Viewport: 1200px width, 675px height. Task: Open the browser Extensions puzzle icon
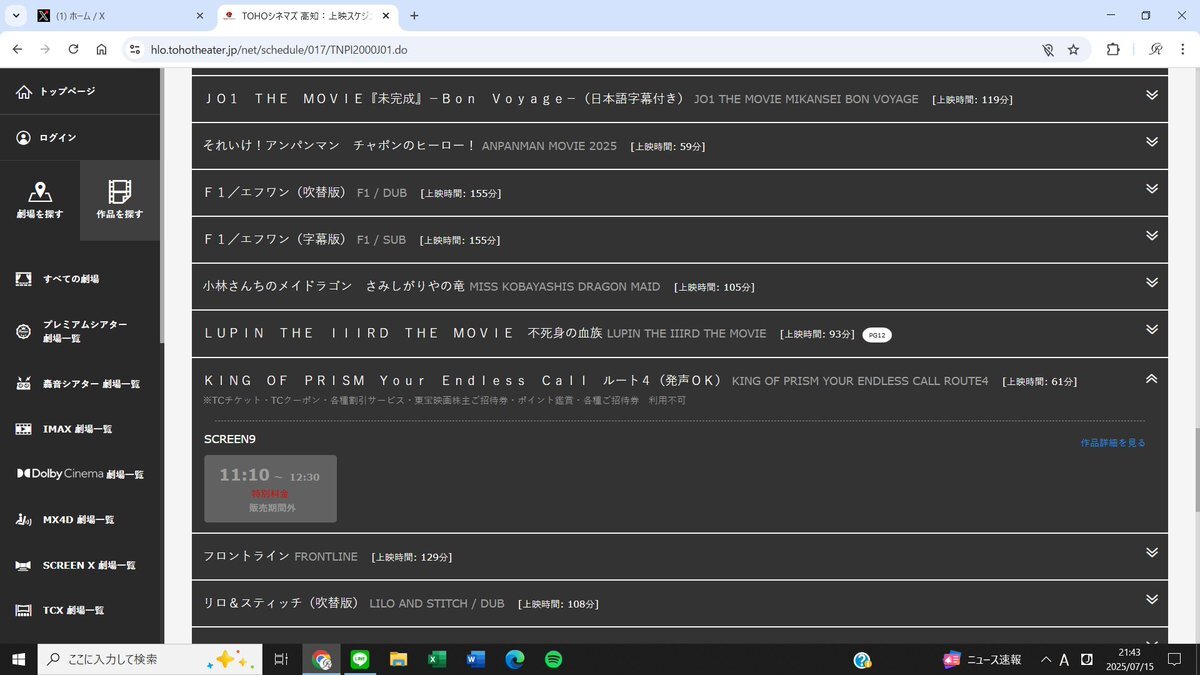[x=1113, y=49]
